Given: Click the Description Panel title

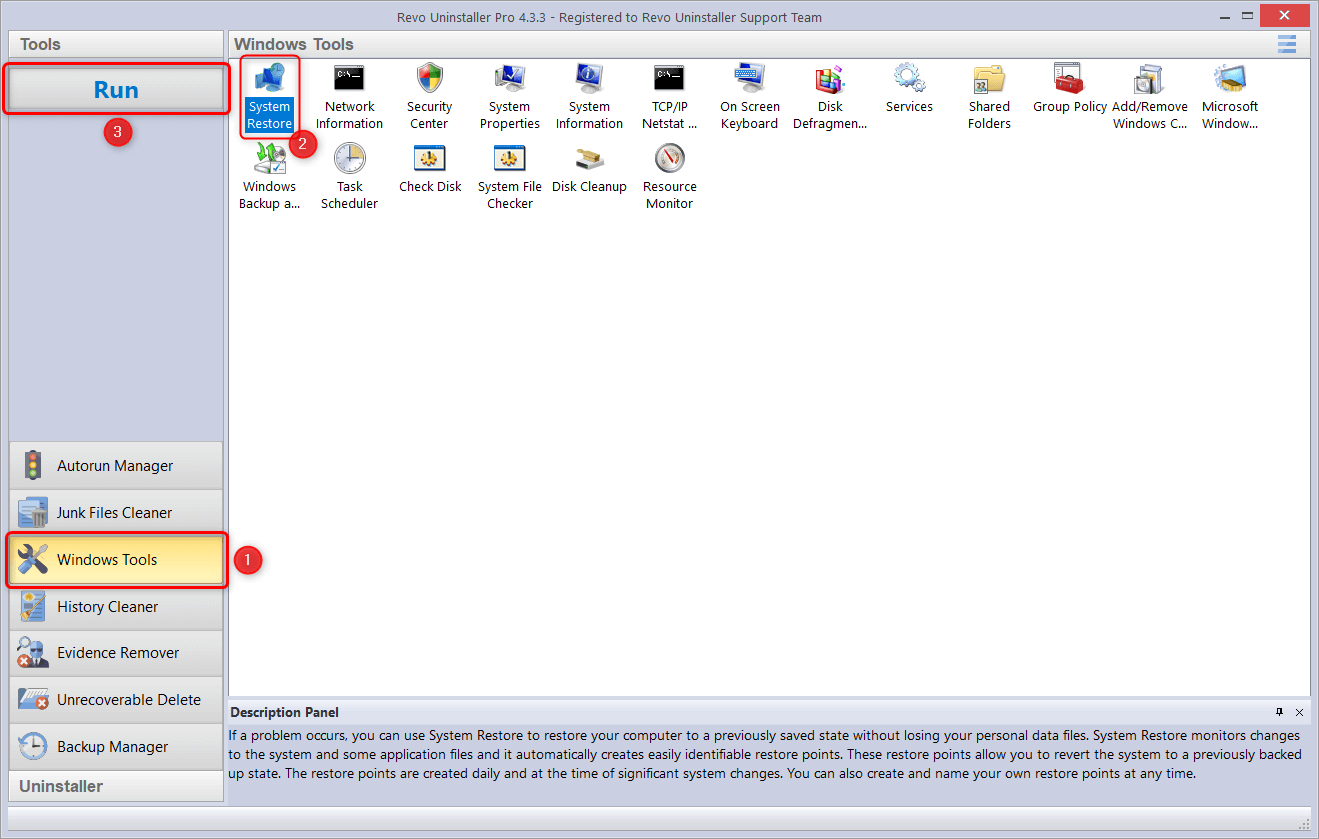Looking at the screenshot, I should click(284, 712).
